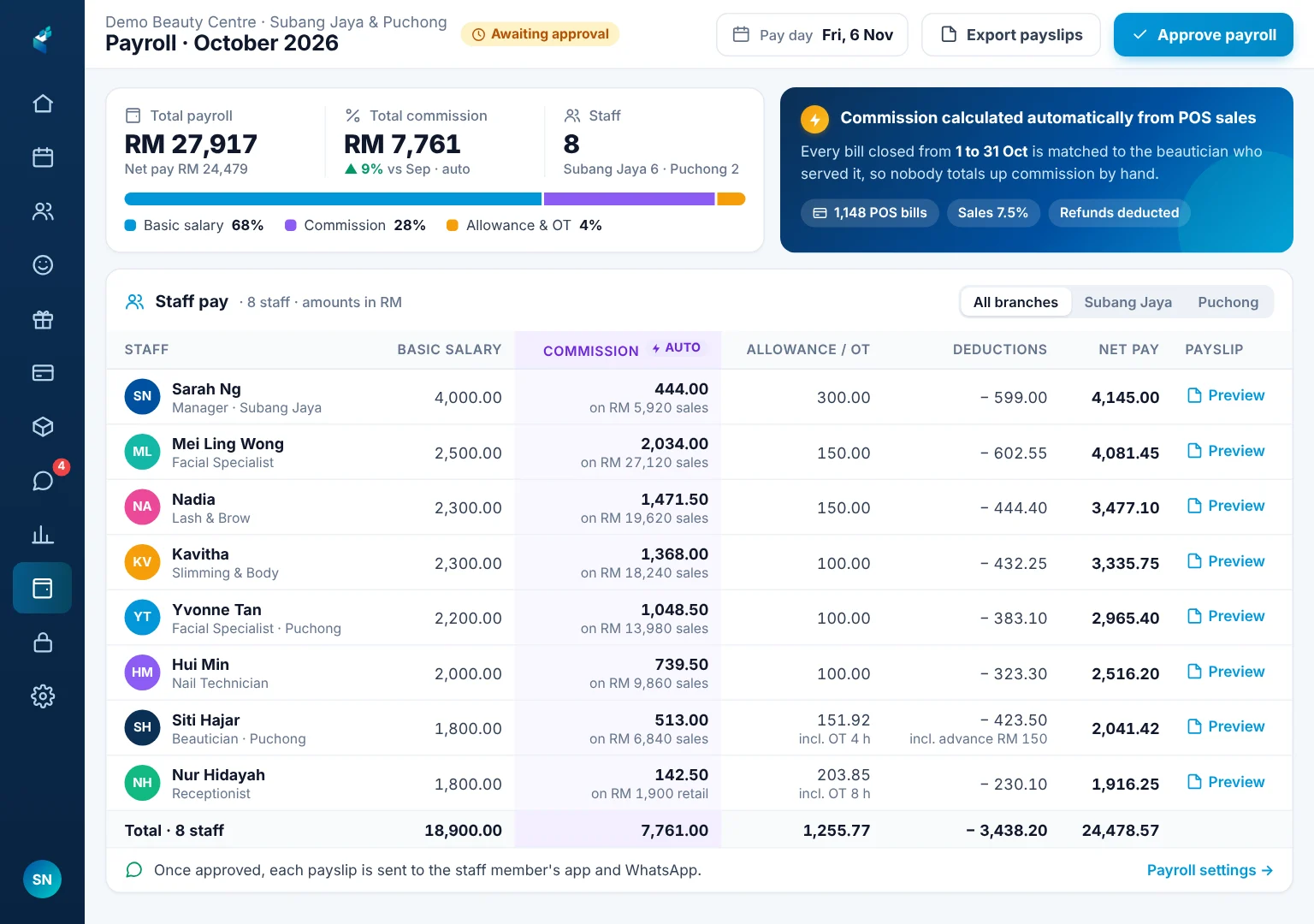The width and height of the screenshot is (1314, 924).
Task: Click the Awaiting approval status badge
Action: pos(540,34)
